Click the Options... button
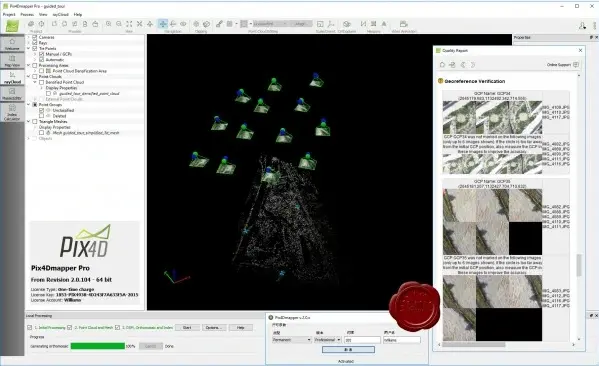This screenshot has width=599, height=366. tap(214, 327)
